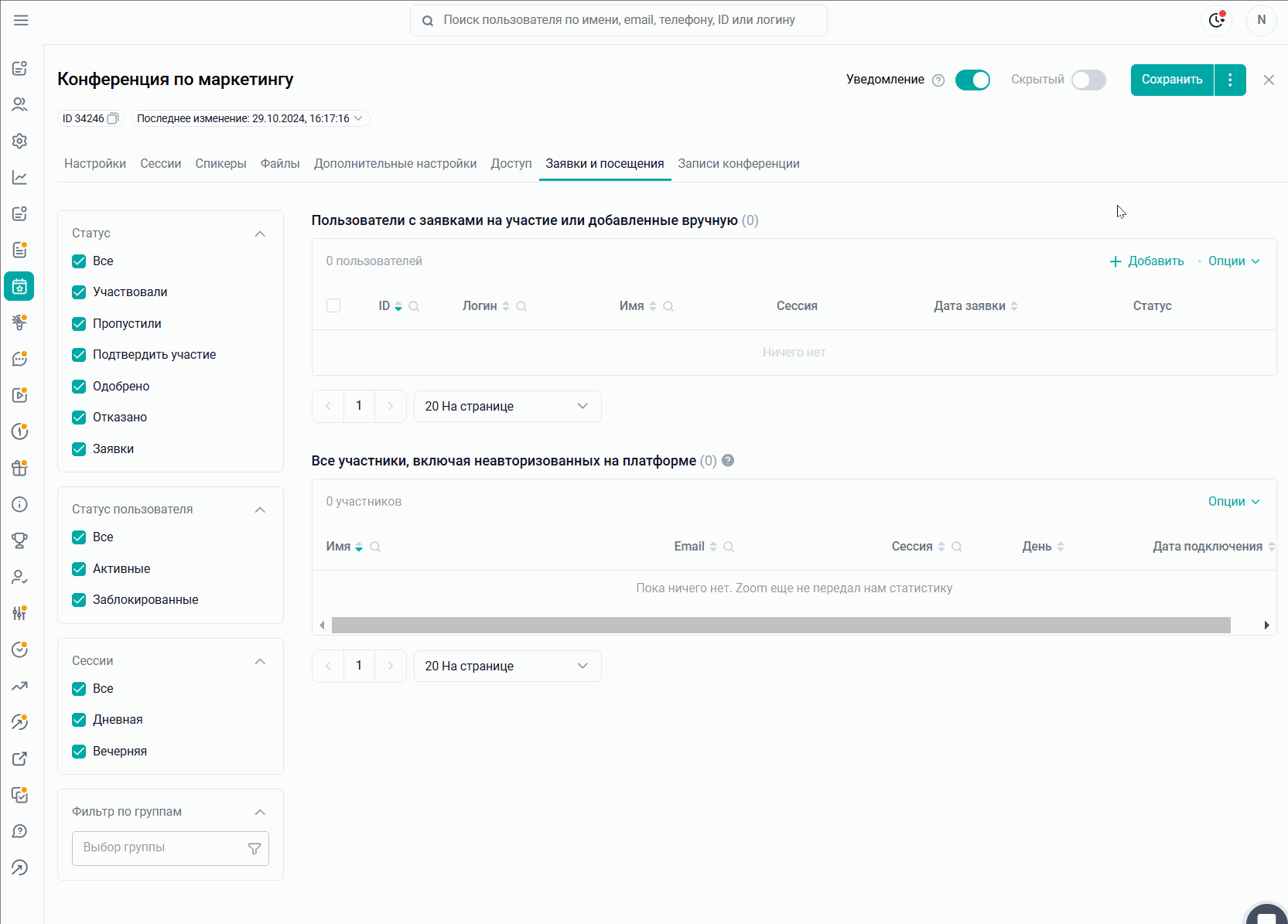Viewport: 1288px width, 924px height.
Task: Open the first 20 На странице dropdown
Action: pyautogui.click(x=507, y=406)
